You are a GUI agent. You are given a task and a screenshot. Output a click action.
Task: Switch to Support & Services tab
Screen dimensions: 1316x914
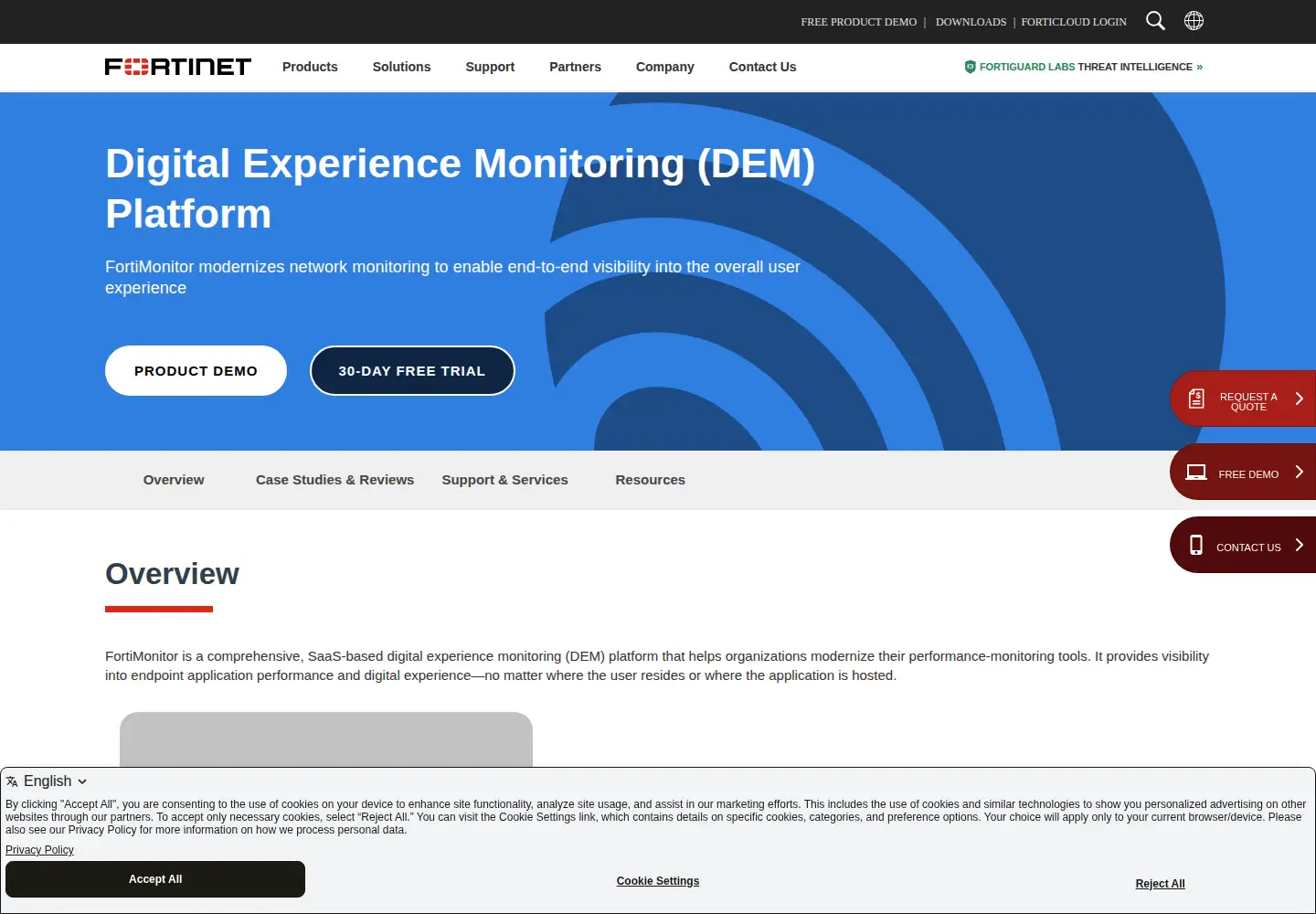point(504,480)
